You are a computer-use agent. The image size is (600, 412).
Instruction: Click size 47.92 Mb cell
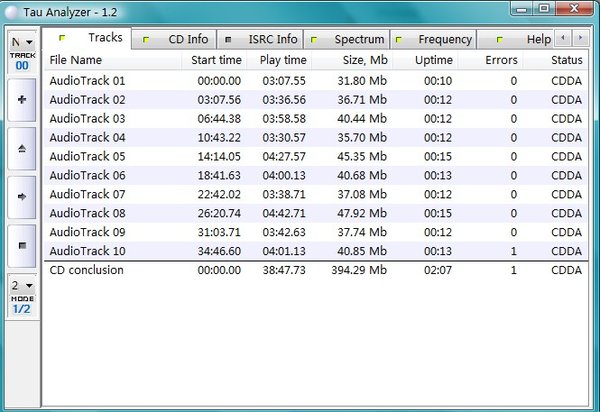click(362, 213)
